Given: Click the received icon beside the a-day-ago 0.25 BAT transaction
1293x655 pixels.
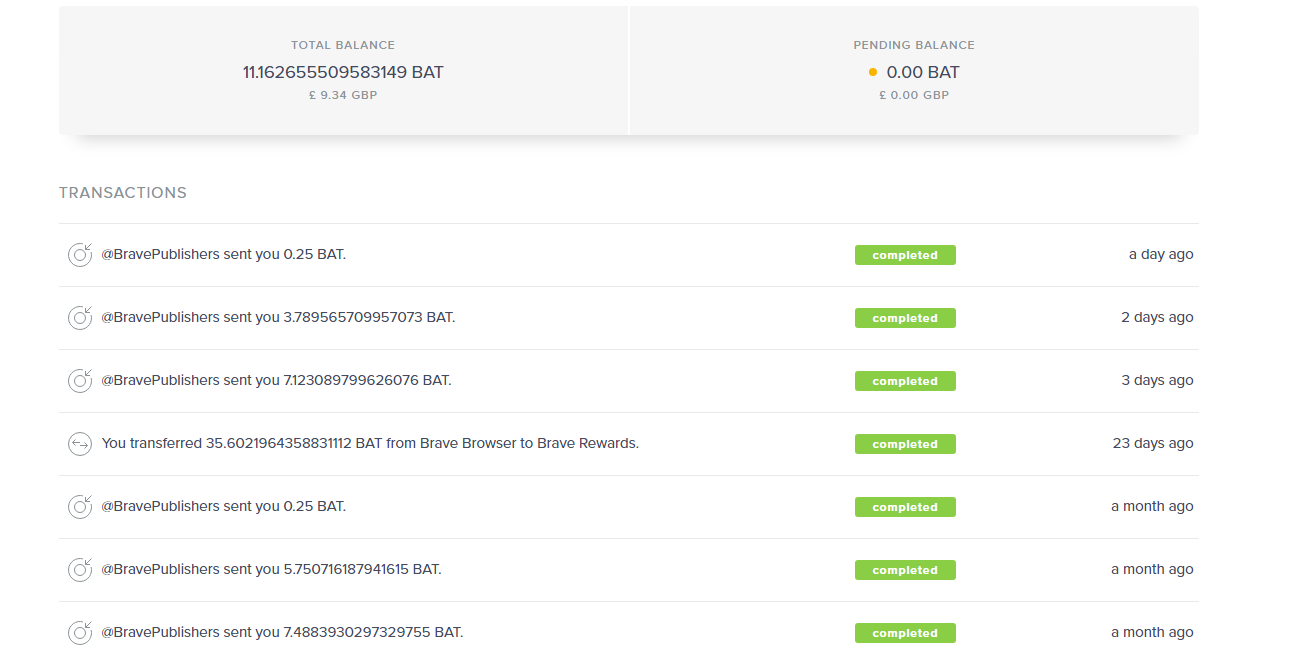Looking at the screenshot, I should click(80, 255).
